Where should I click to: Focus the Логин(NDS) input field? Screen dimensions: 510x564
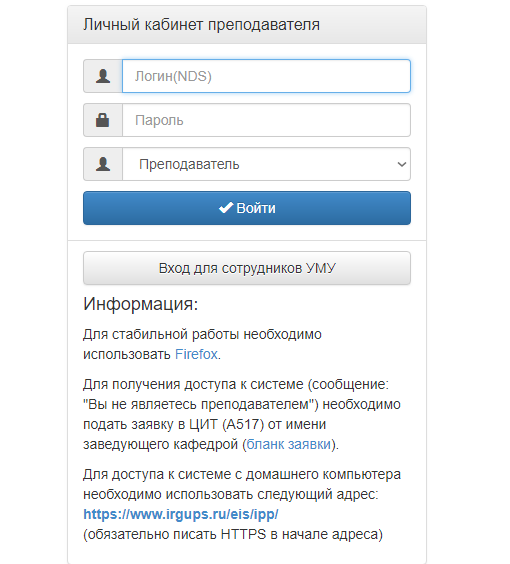(266, 76)
